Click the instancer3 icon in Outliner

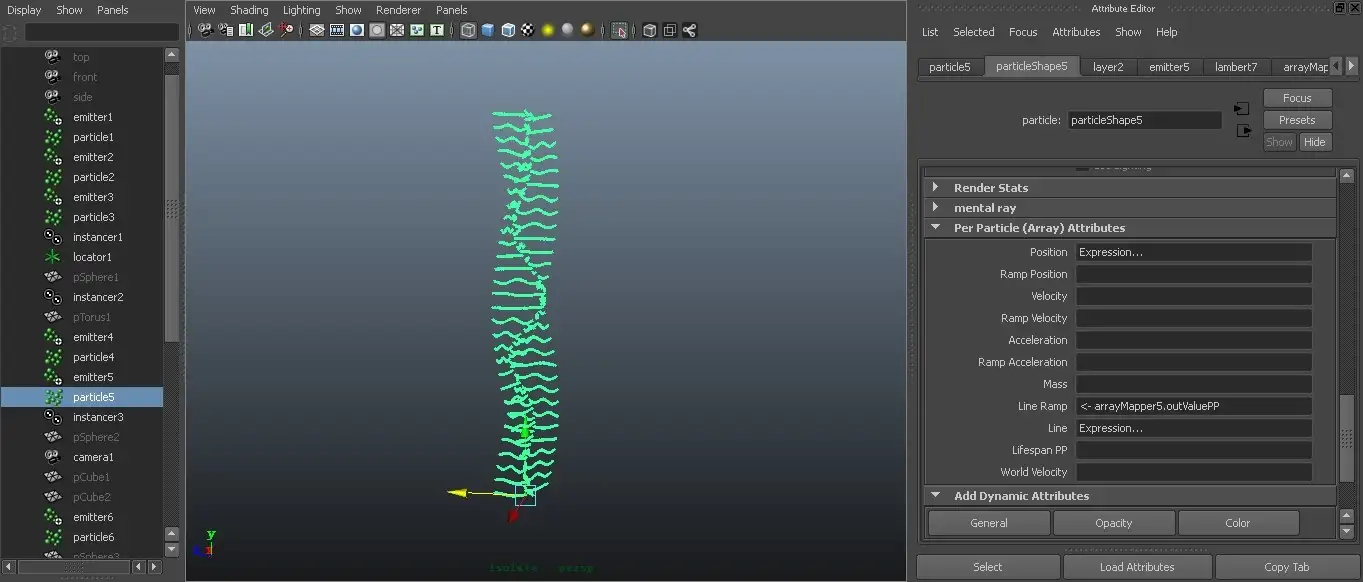pyautogui.click(x=53, y=417)
